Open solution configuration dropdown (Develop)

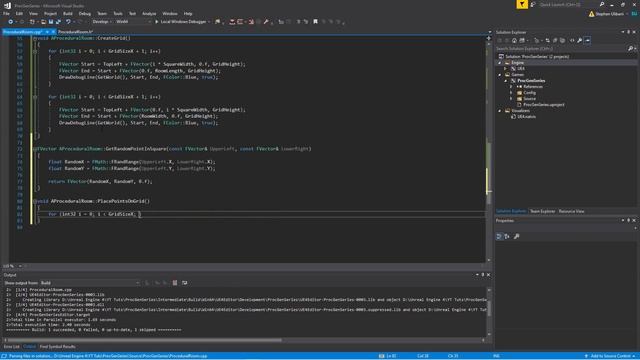pyautogui.click(x=101, y=22)
